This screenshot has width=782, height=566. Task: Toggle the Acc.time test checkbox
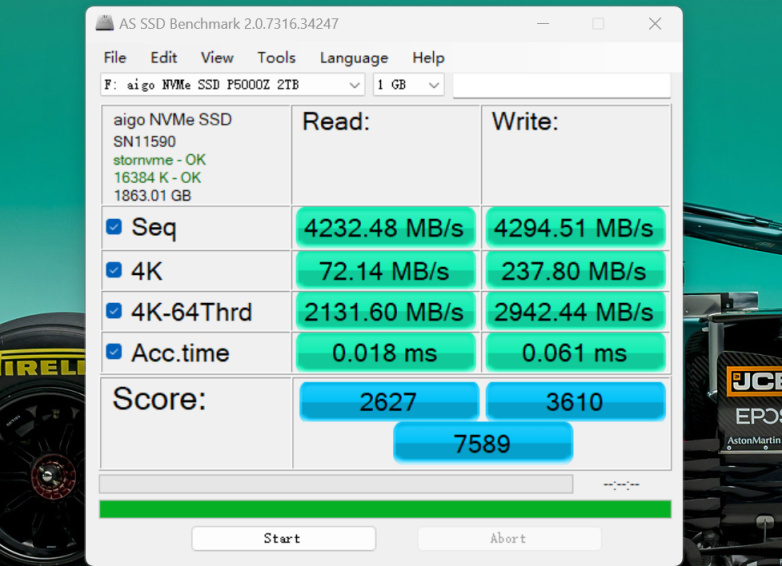(x=114, y=352)
